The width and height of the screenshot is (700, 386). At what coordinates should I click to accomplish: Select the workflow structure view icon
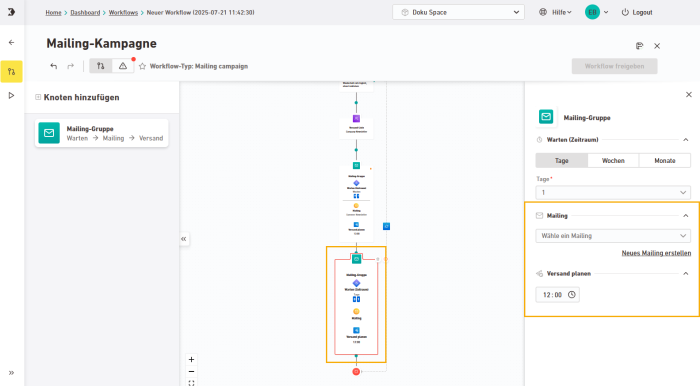click(x=100, y=66)
